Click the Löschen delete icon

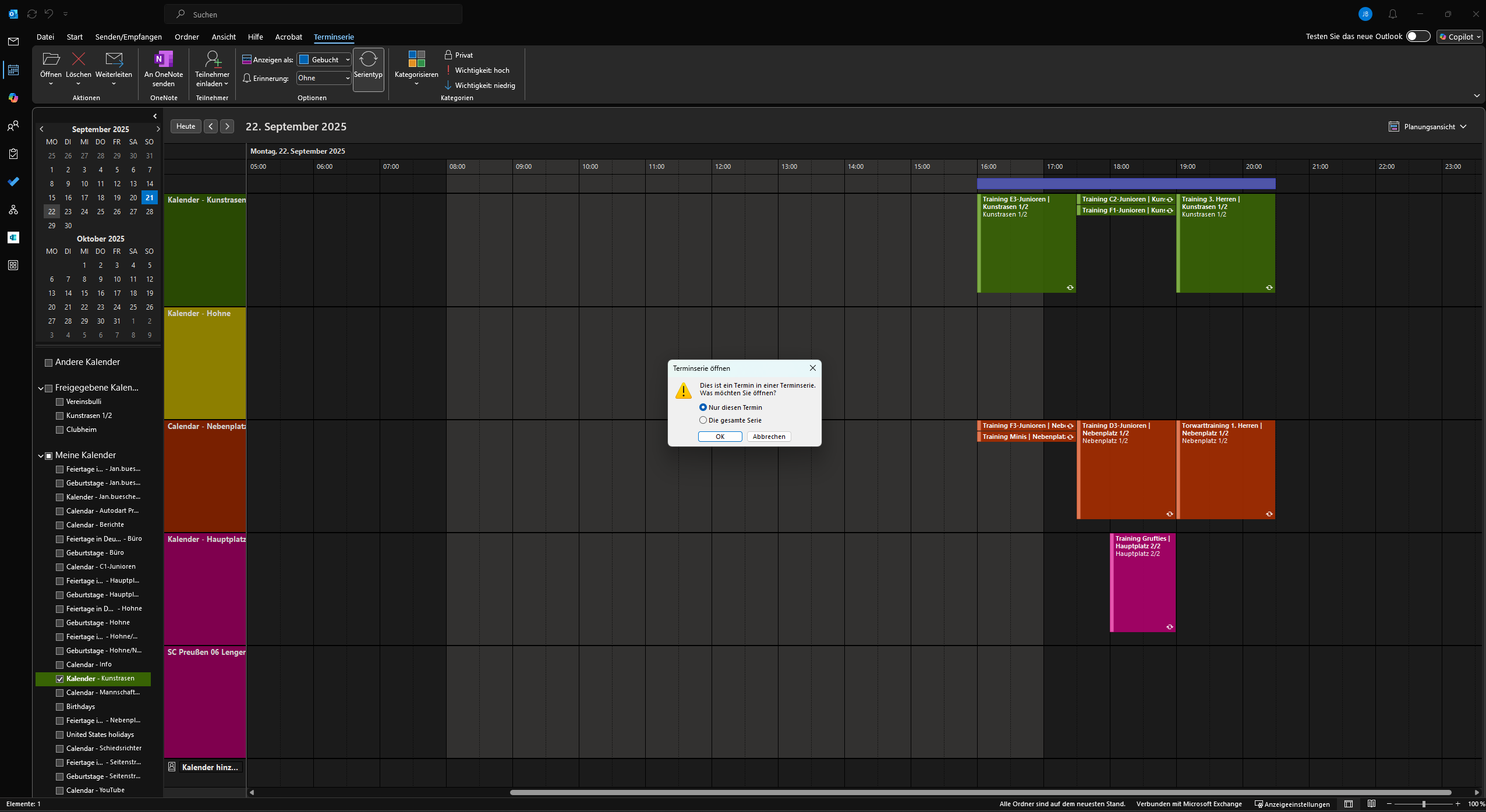[x=78, y=59]
